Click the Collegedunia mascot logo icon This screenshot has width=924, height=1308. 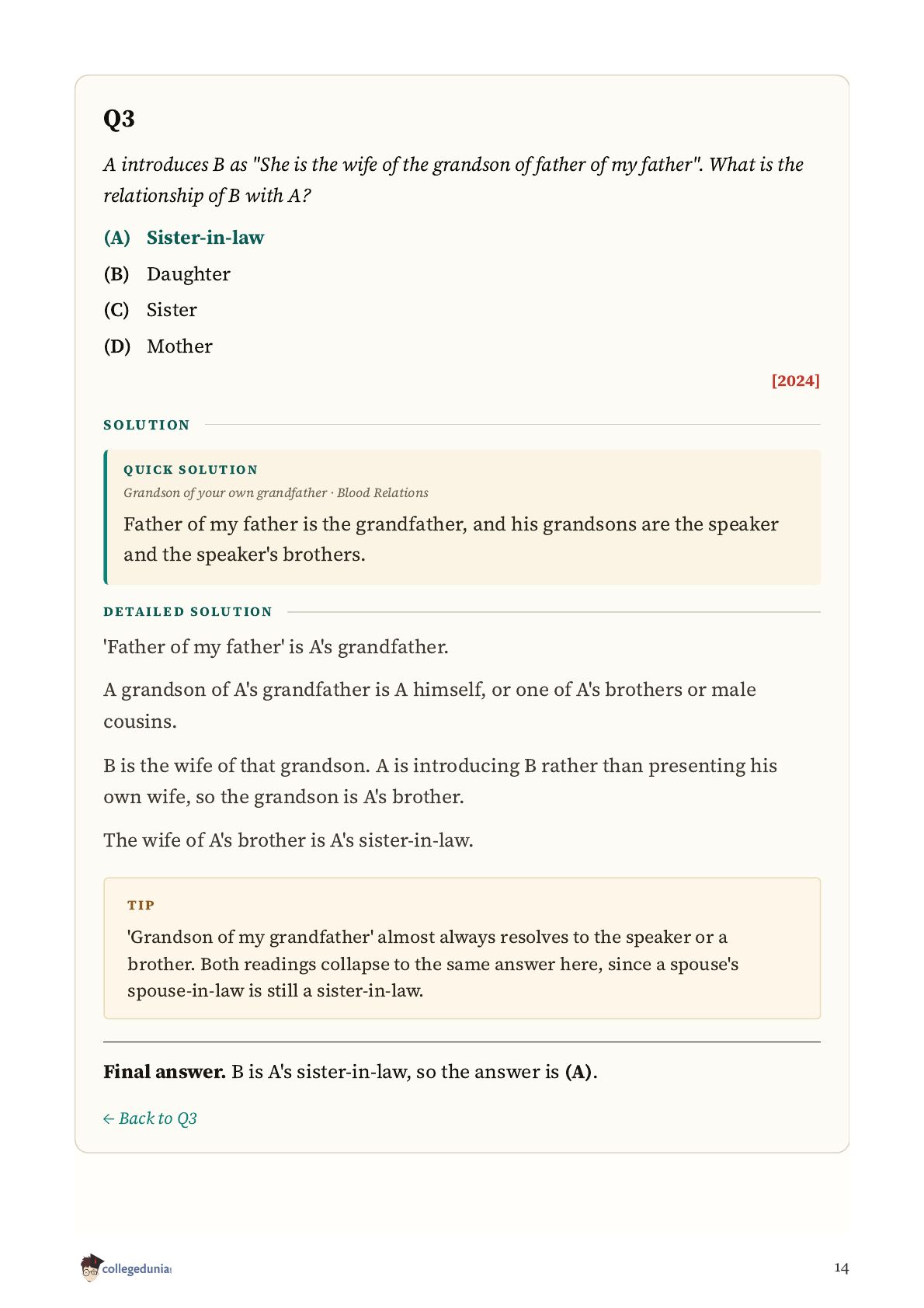click(91, 1268)
